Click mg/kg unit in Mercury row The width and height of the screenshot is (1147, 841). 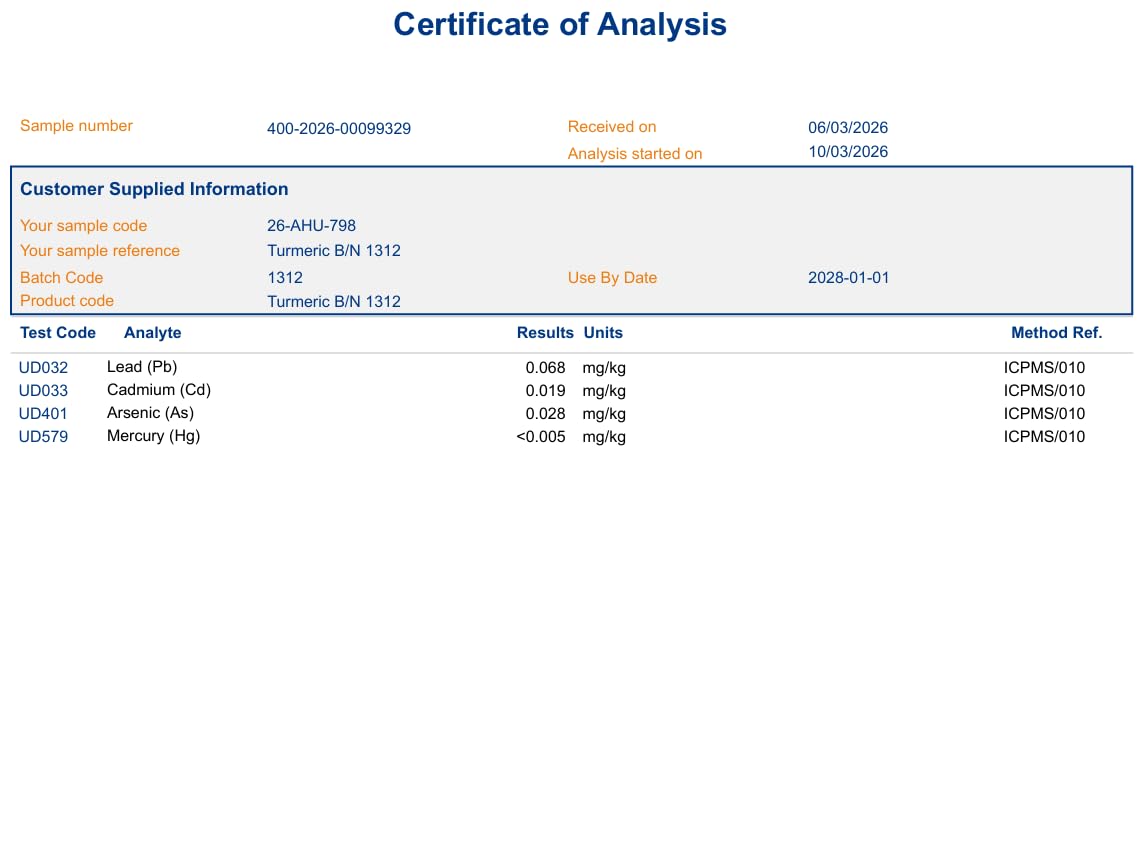(604, 437)
